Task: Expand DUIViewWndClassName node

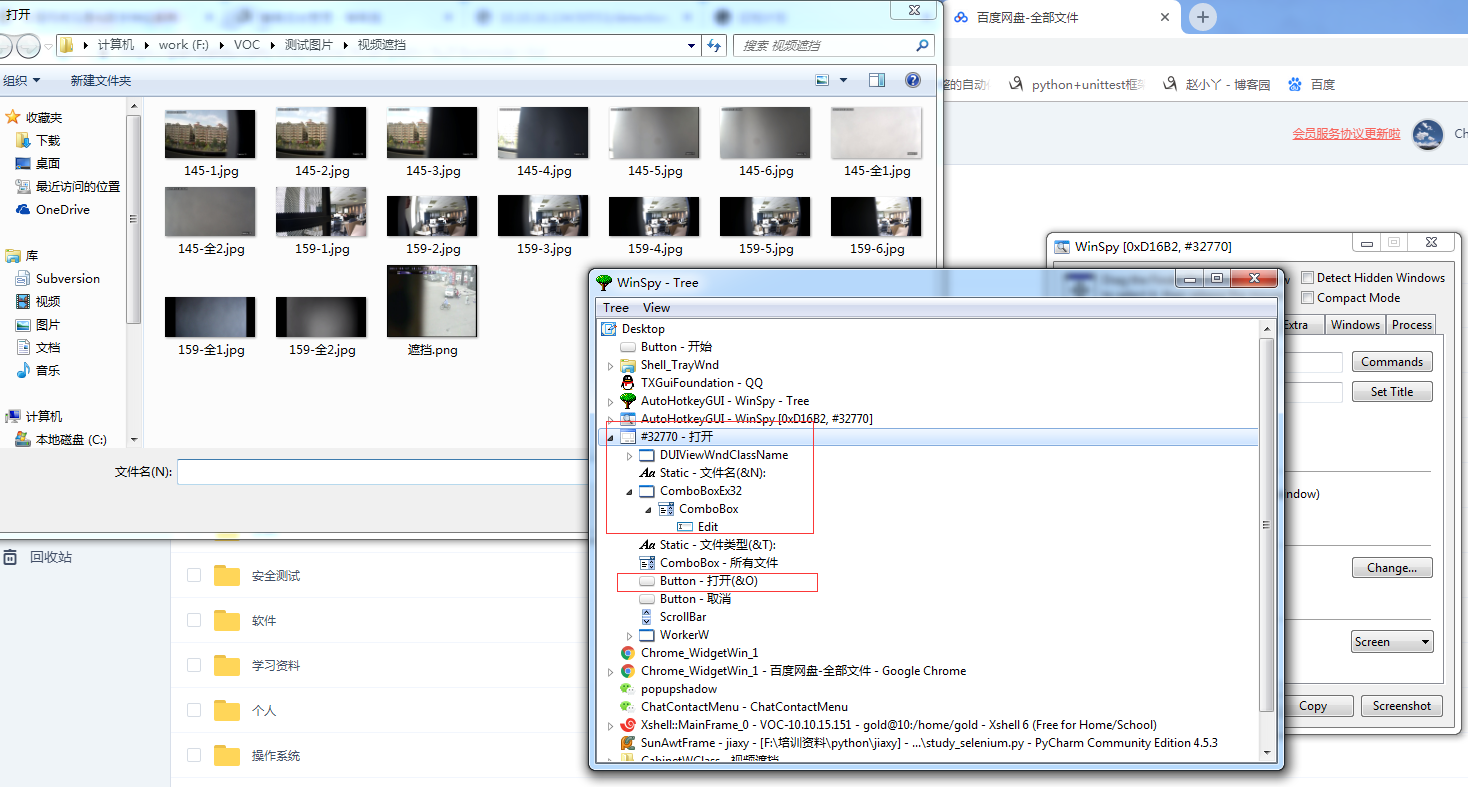Action: pos(630,456)
